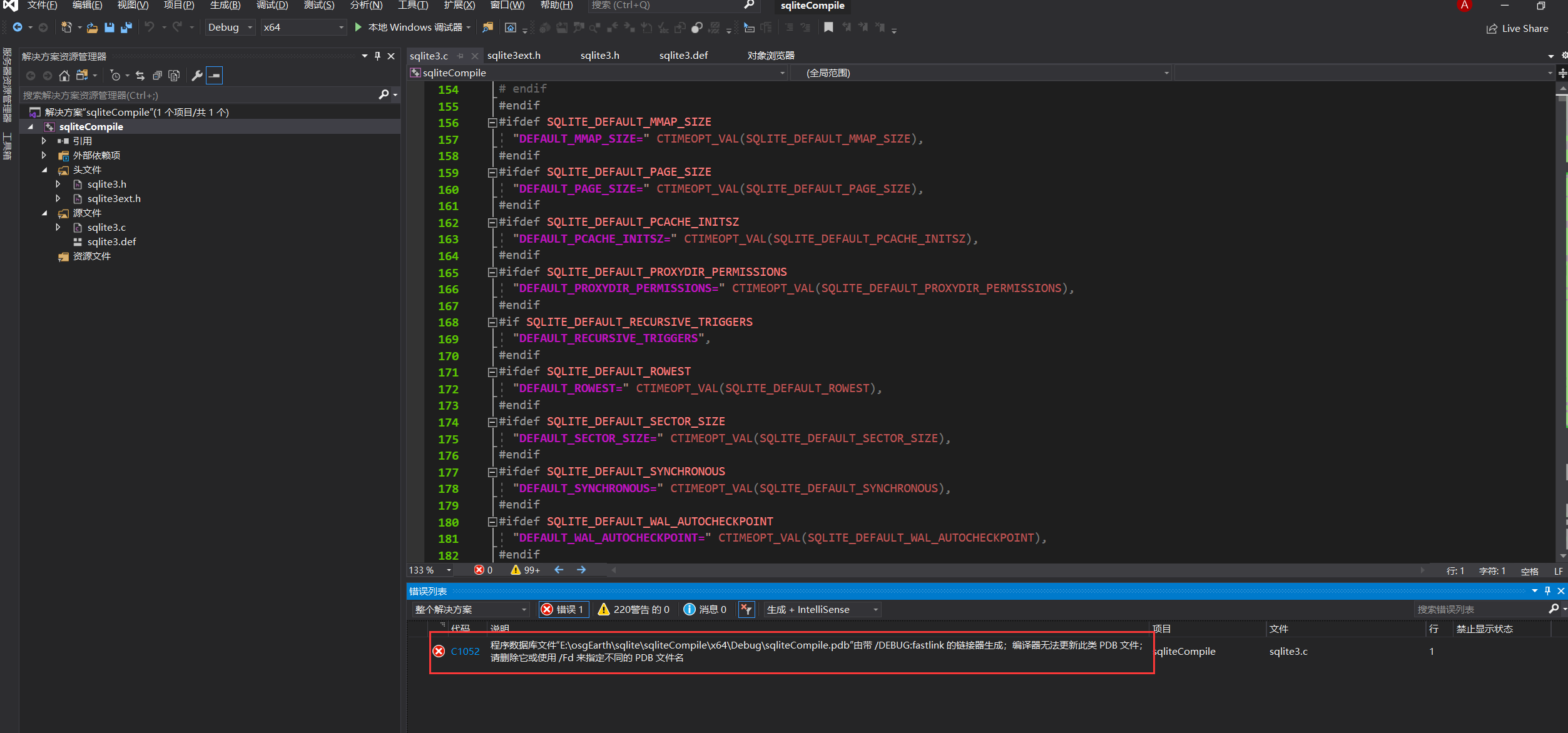Image resolution: width=1568 pixels, height=733 pixels.
Task: Toggle the 220 warnings filter in Error List
Action: pyautogui.click(x=634, y=609)
